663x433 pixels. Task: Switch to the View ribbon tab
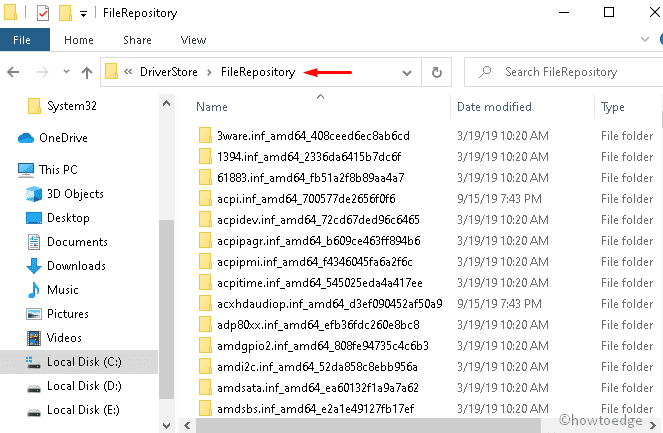193,41
